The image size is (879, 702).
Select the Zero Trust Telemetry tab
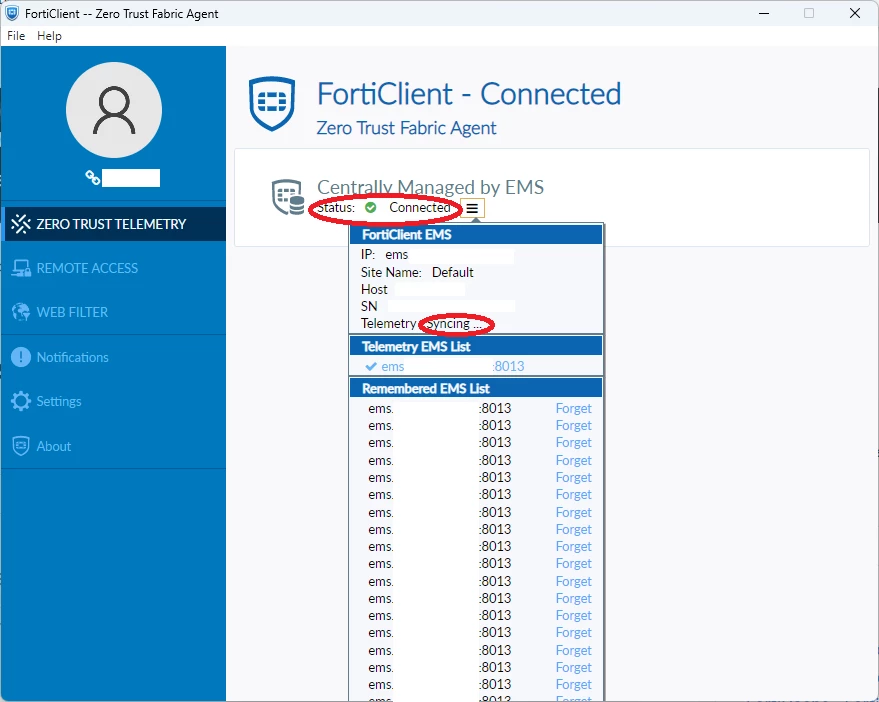coord(114,224)
